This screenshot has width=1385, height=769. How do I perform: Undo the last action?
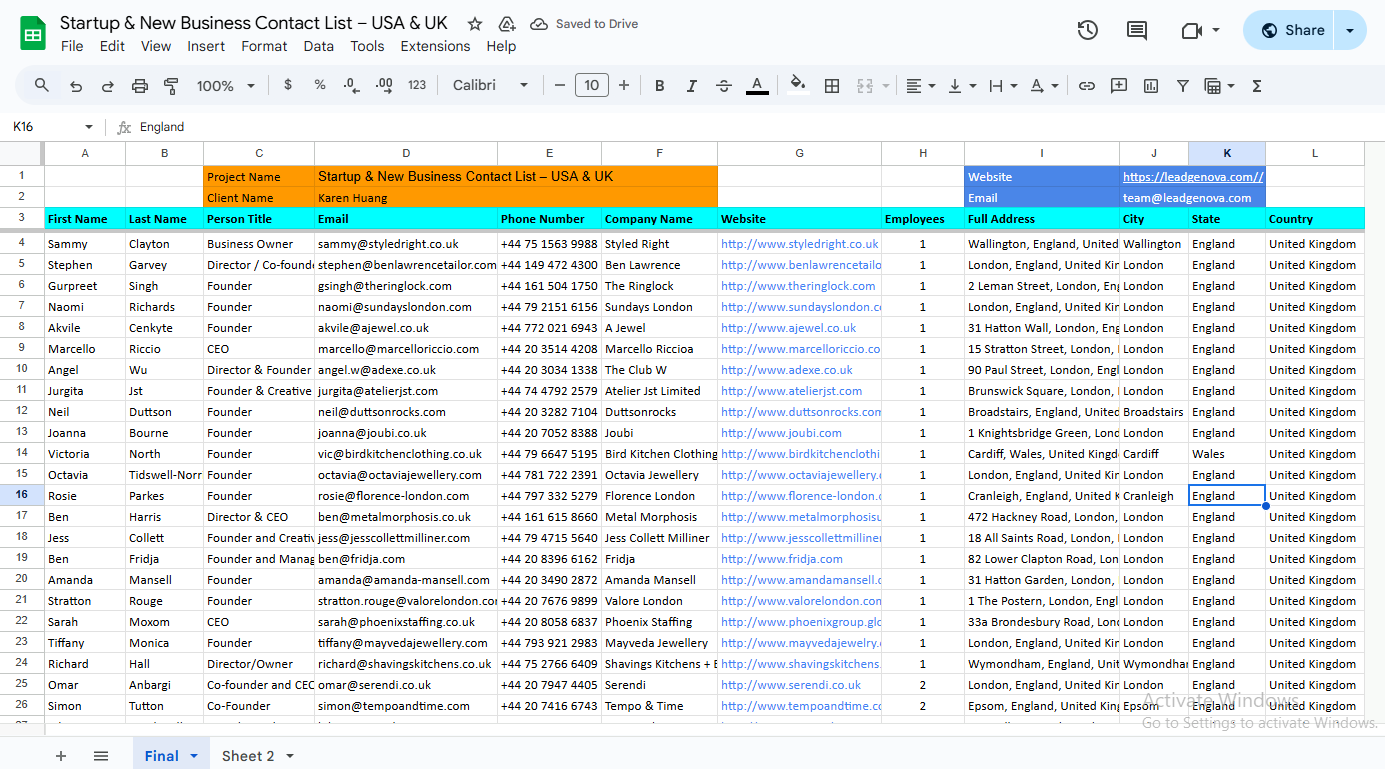coord(76,86)
